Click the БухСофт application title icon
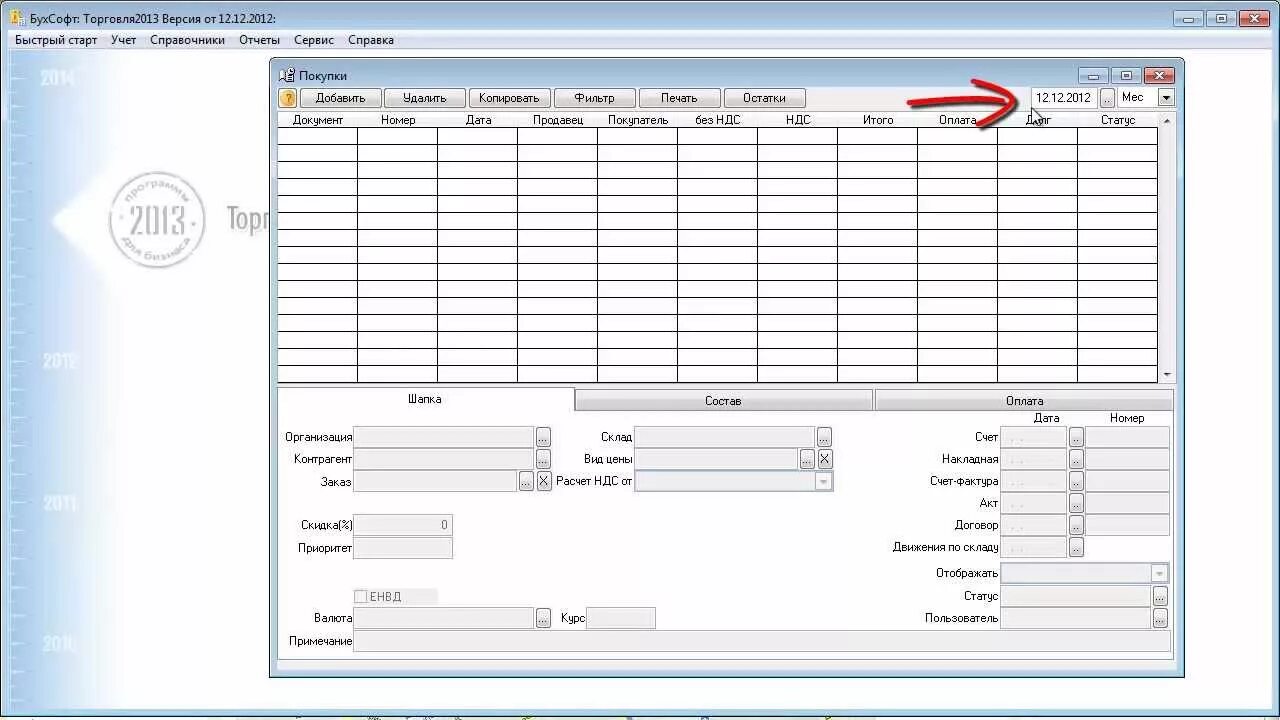This screenshot has height=720, width=1280. (17, 18)
